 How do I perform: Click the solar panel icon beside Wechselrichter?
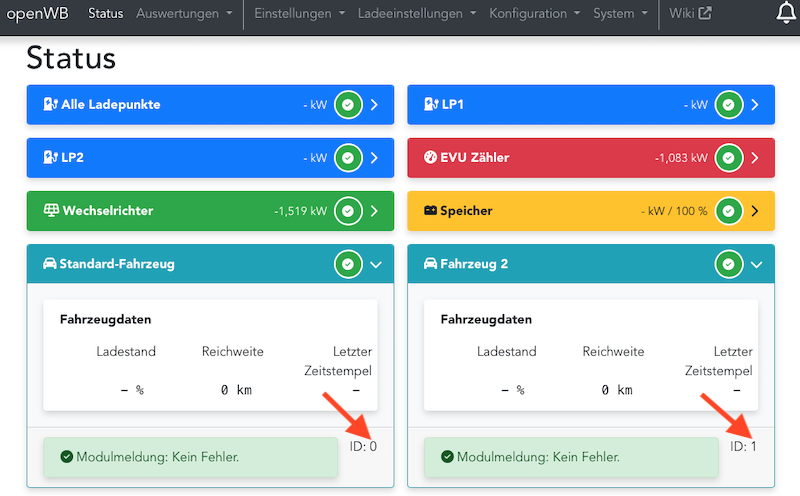point(49,211)
